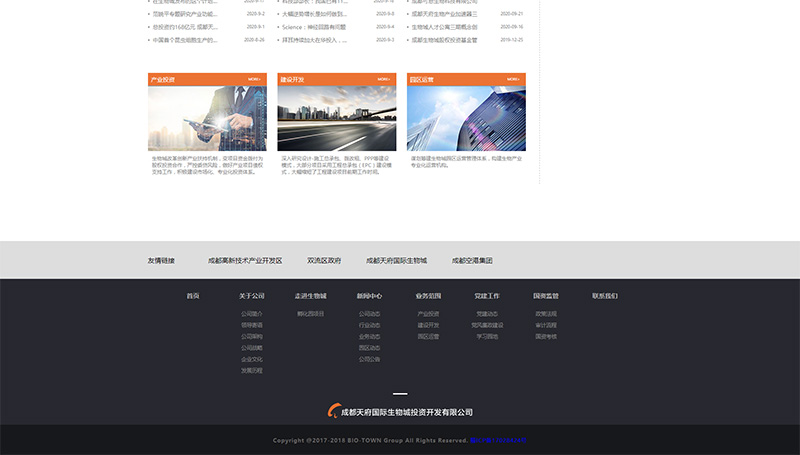Viewport: 800px width, 455px height.
Task: Open 审计流程 under 国资监管
Action: click(546, 325)
